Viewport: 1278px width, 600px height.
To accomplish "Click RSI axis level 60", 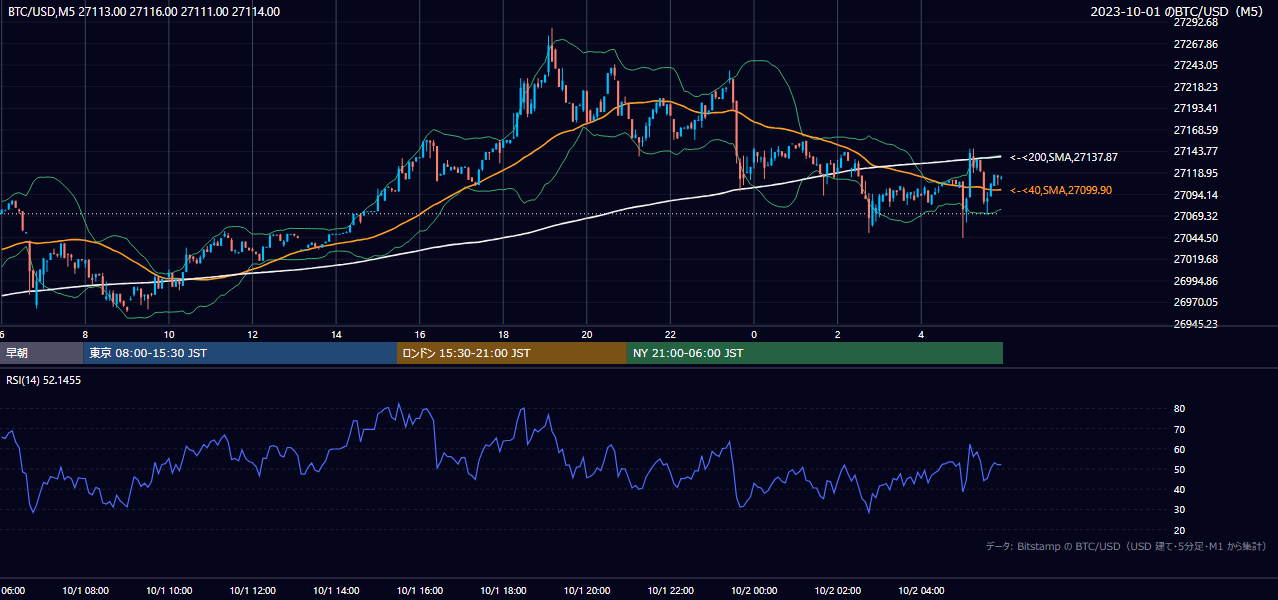I will pos(1179,449).
